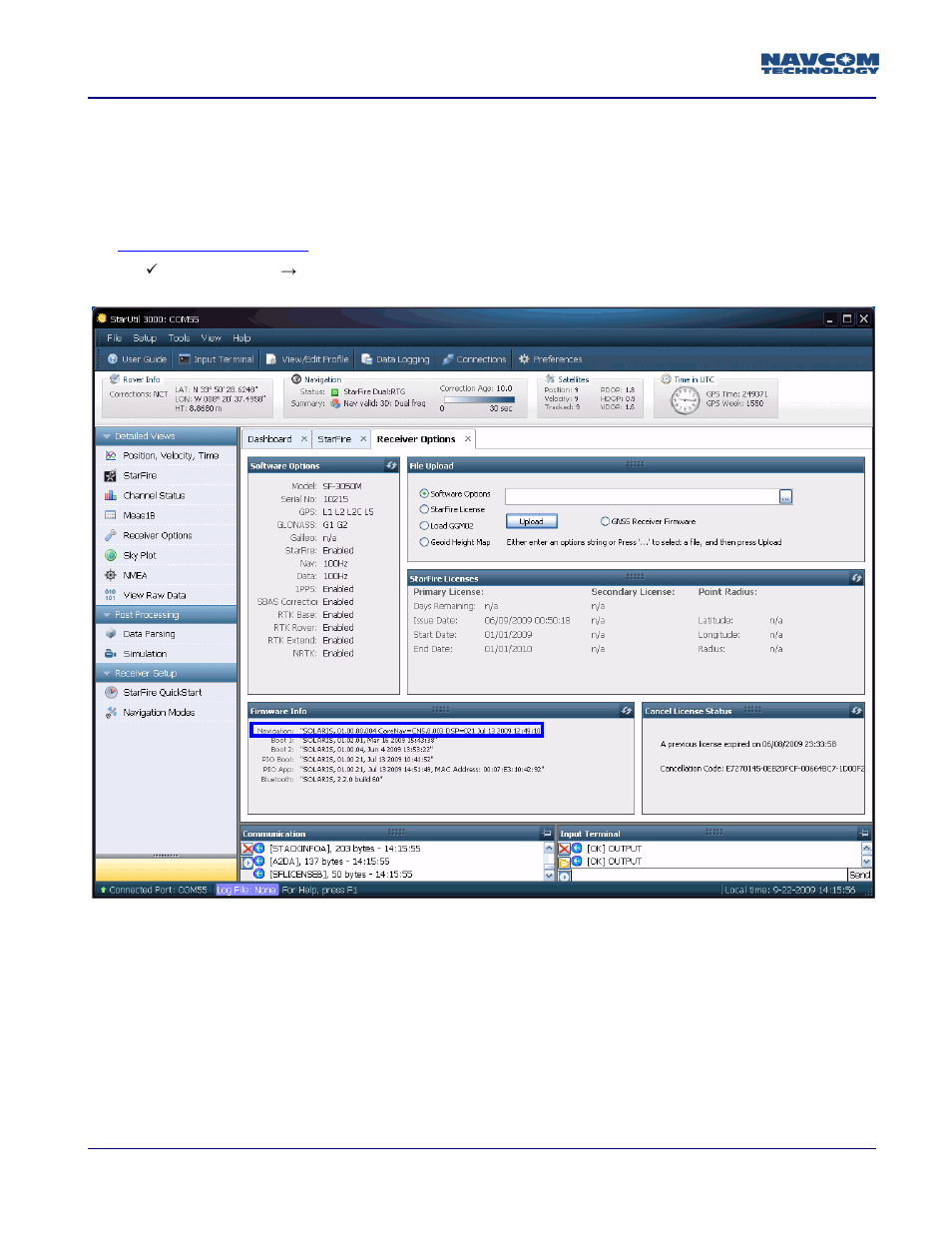The width and height of the screenshot is (952, 1233).
Task: Click Log File: None in status bar
Action: pyautogui.click(x=245, y=890)
